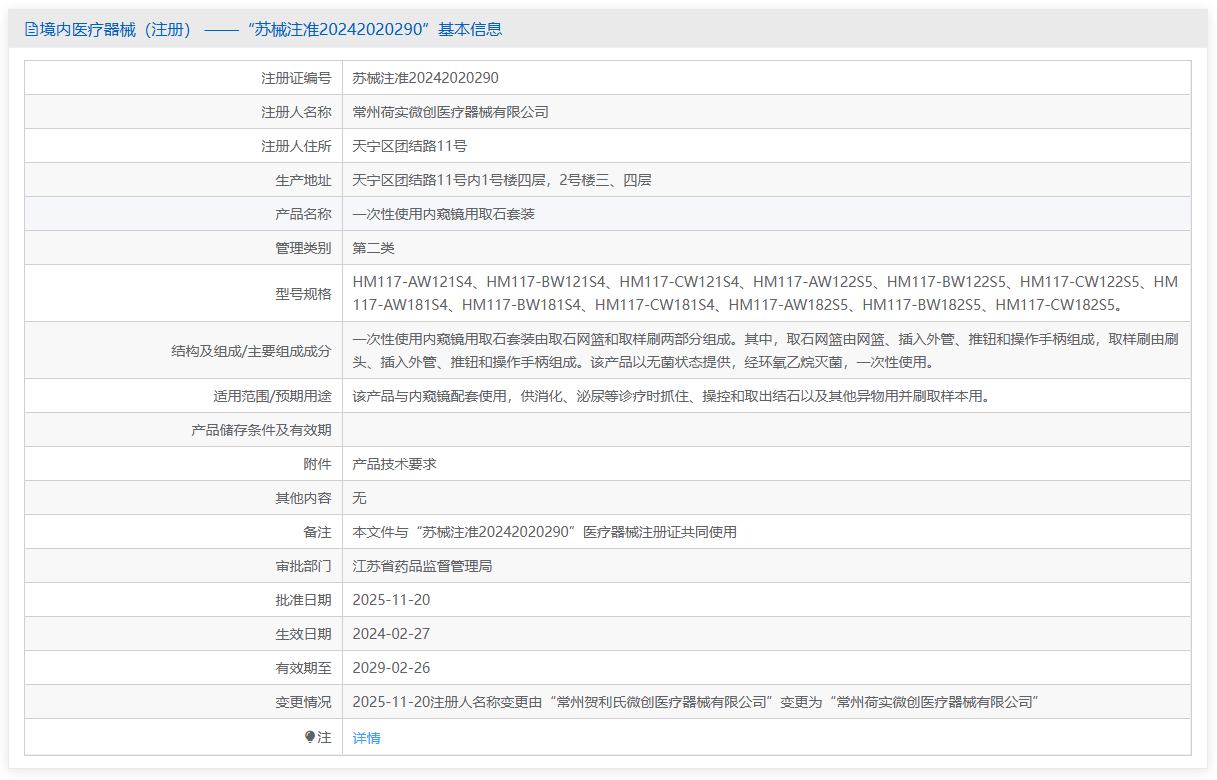1217x780 pixels.
Task: Click management category value 第二类
Action: [x=374, y=248]
